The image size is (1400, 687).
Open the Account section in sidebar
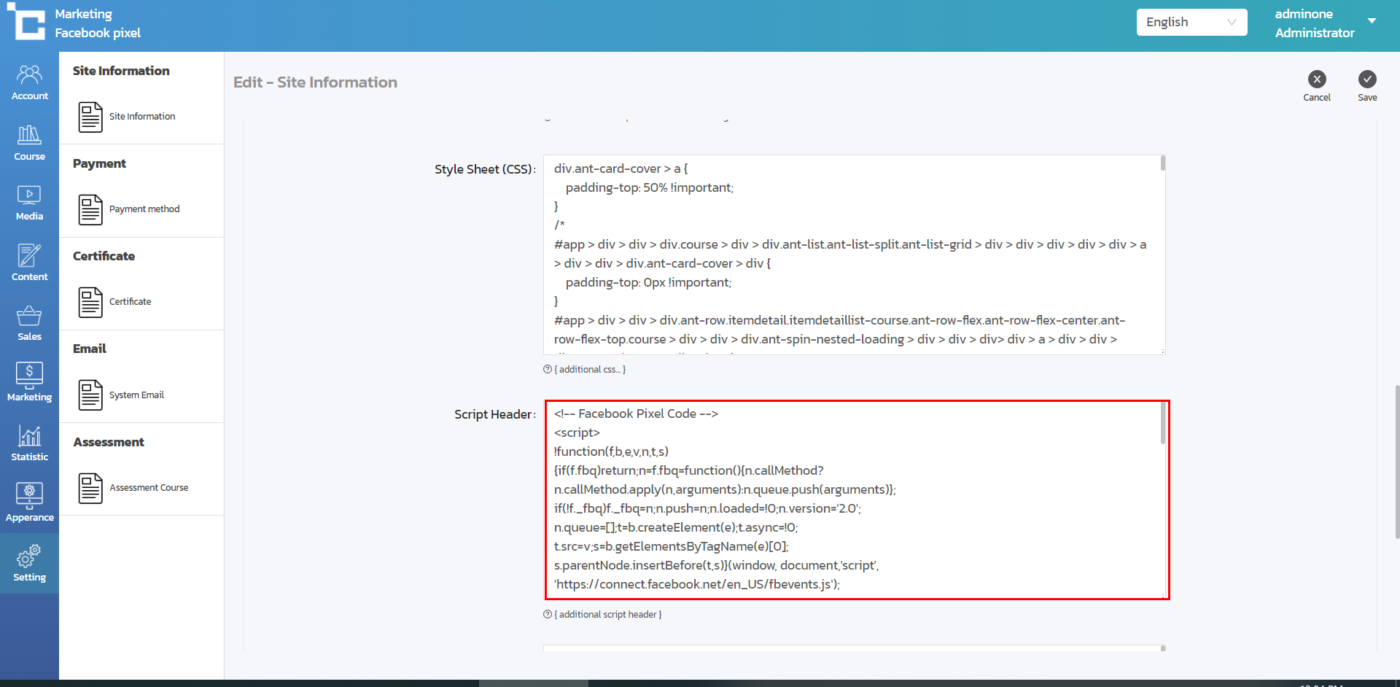[29, 82]
